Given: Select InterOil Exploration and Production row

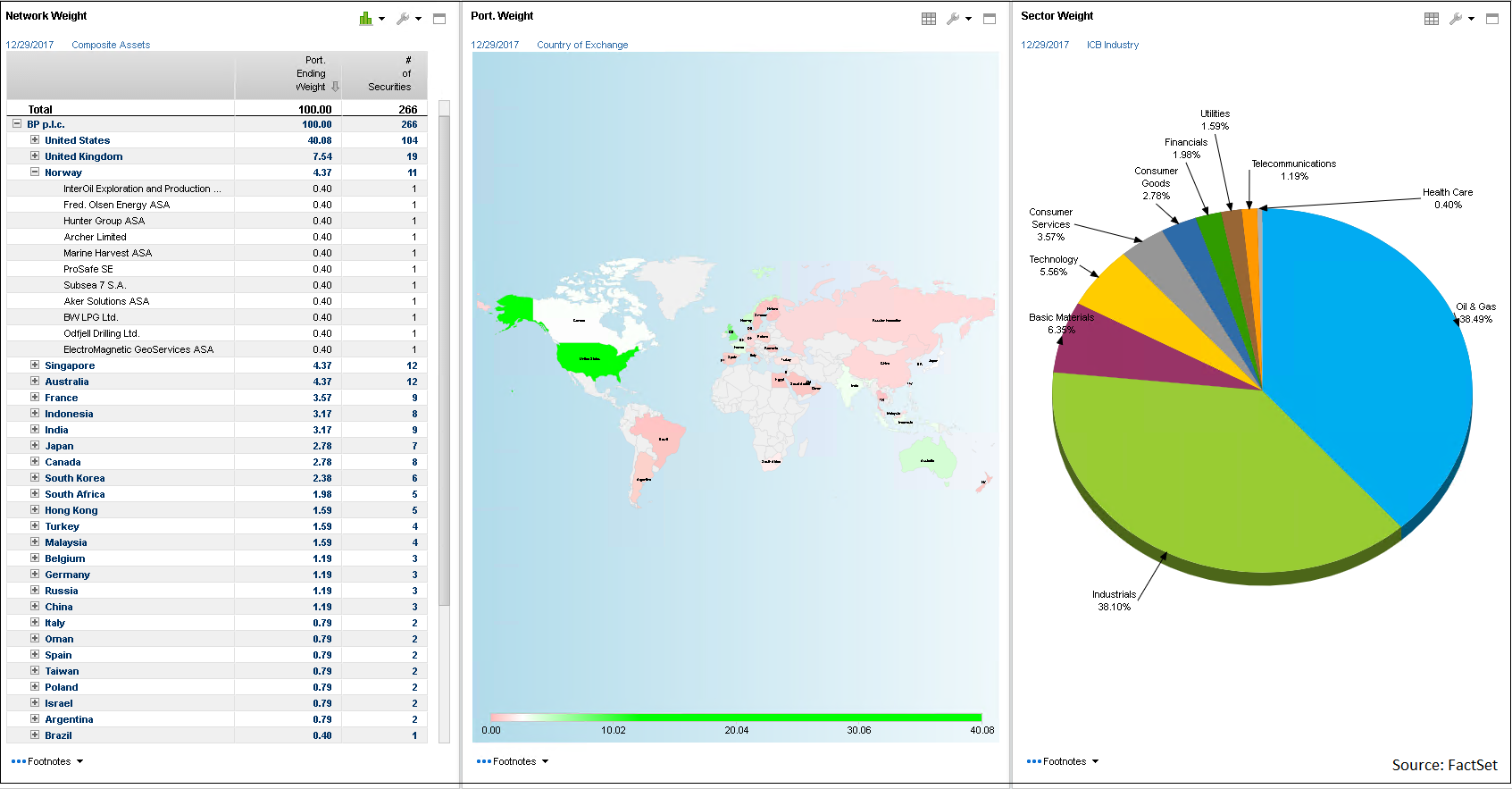Looking at the screenshot, I should [x=217, y=189].
